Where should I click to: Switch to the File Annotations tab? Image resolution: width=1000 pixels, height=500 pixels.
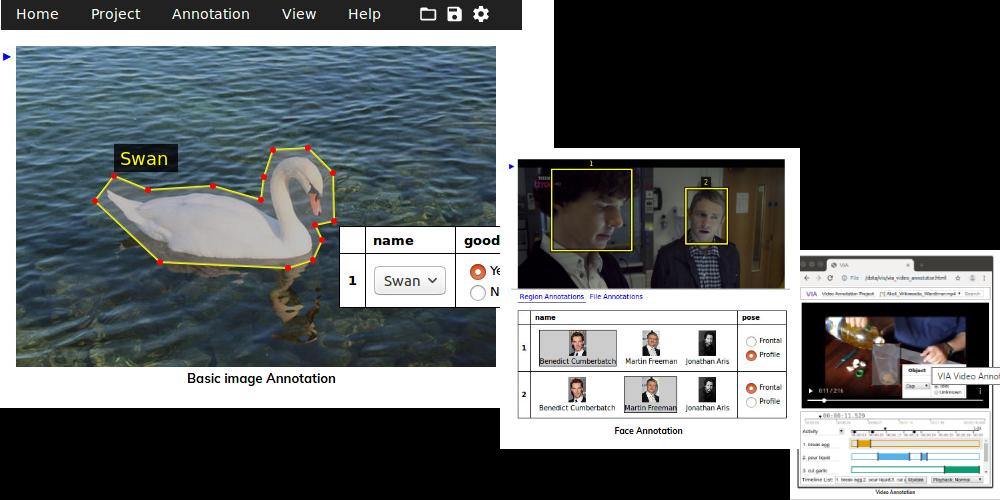pyautogui.click(x=616, y=297)
